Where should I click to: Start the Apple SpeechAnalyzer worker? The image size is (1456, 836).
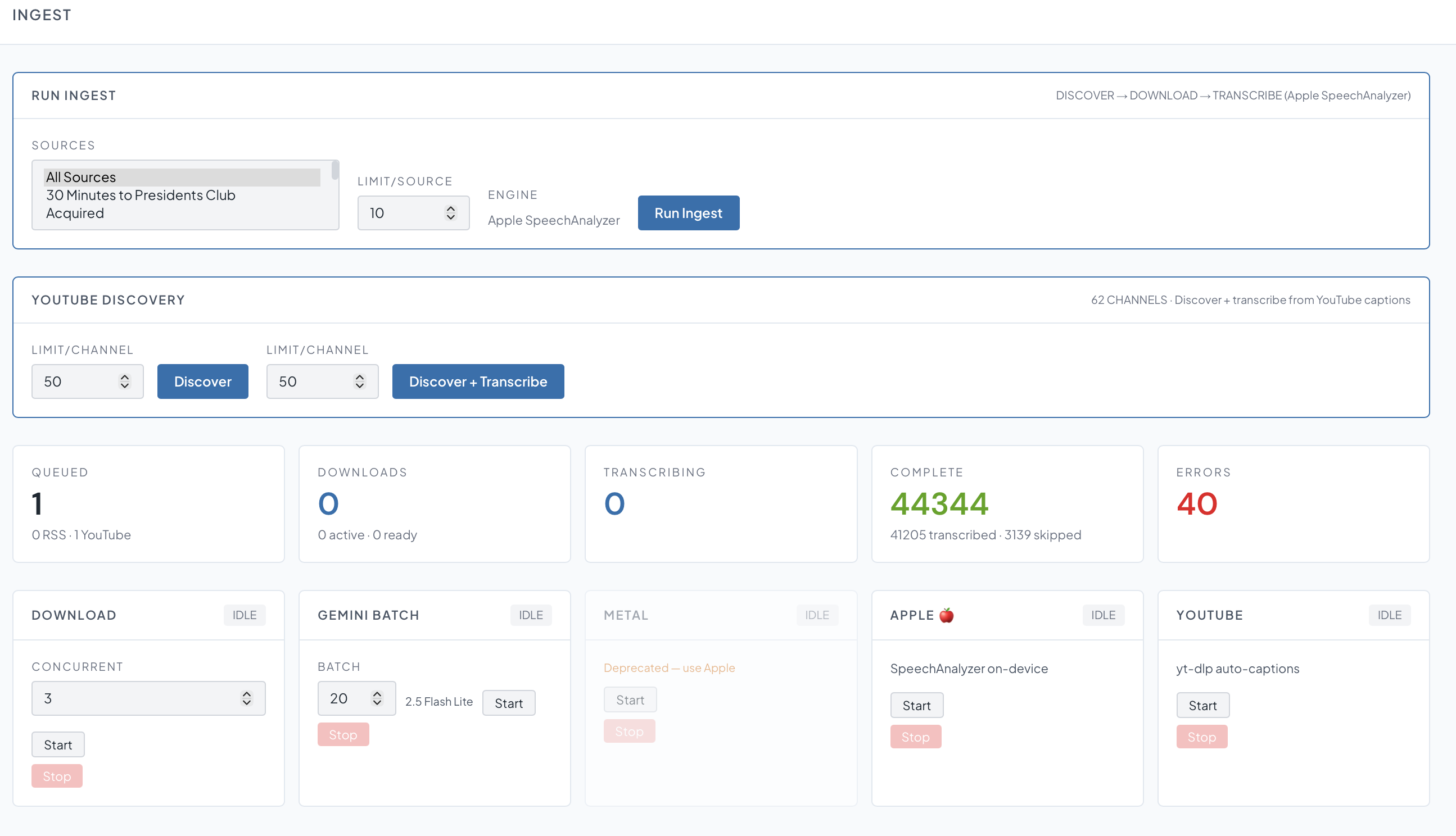point(916,705)
